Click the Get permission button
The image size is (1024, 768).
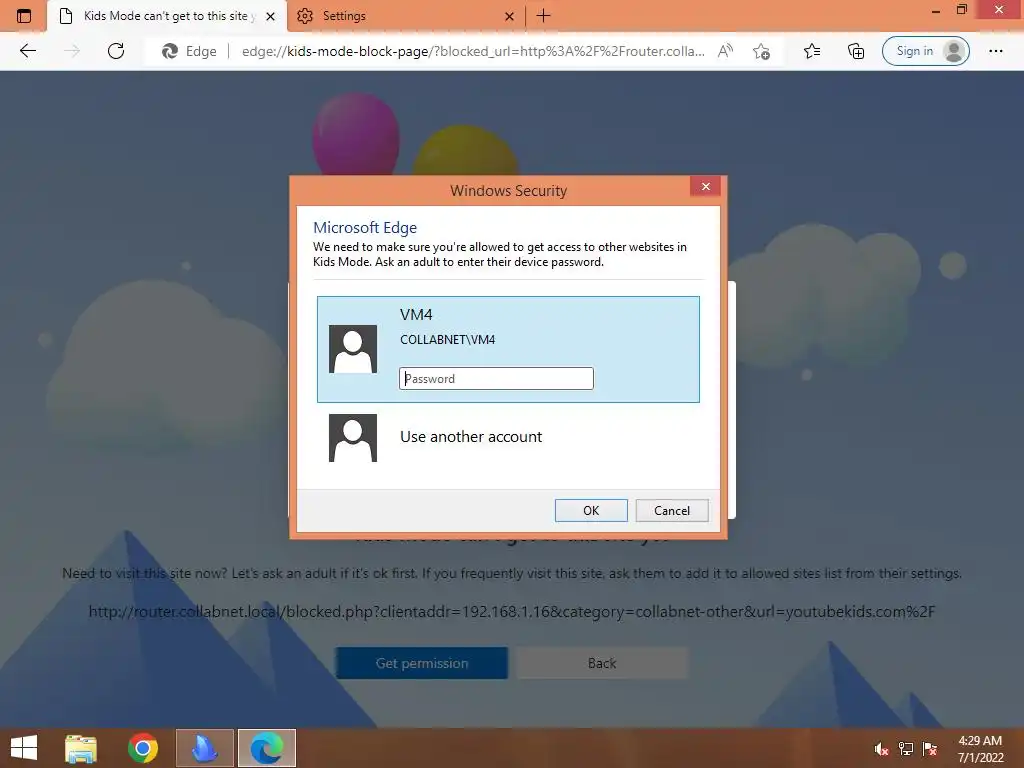(422, 663)
